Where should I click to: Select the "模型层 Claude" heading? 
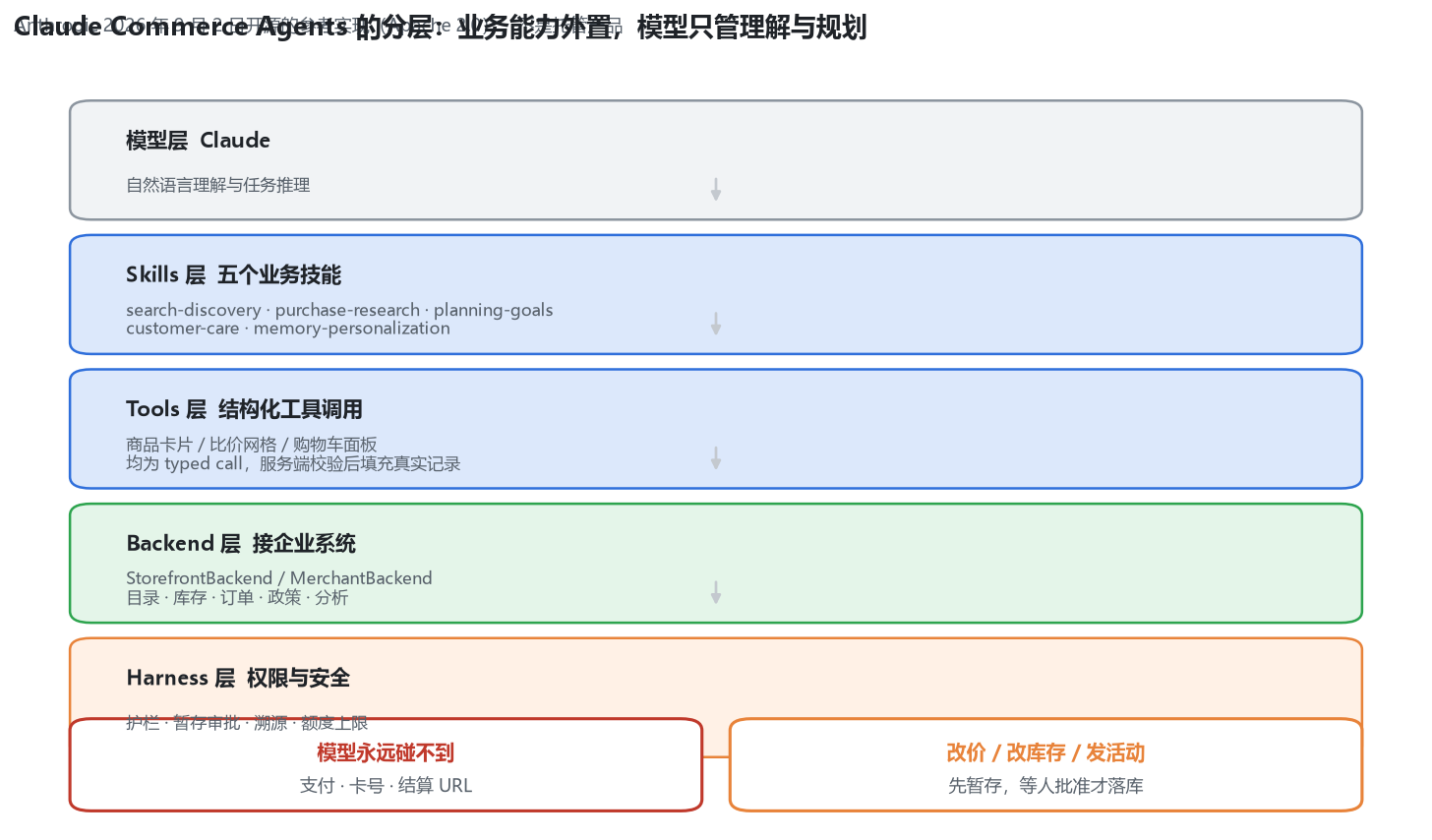coord(198,141)
